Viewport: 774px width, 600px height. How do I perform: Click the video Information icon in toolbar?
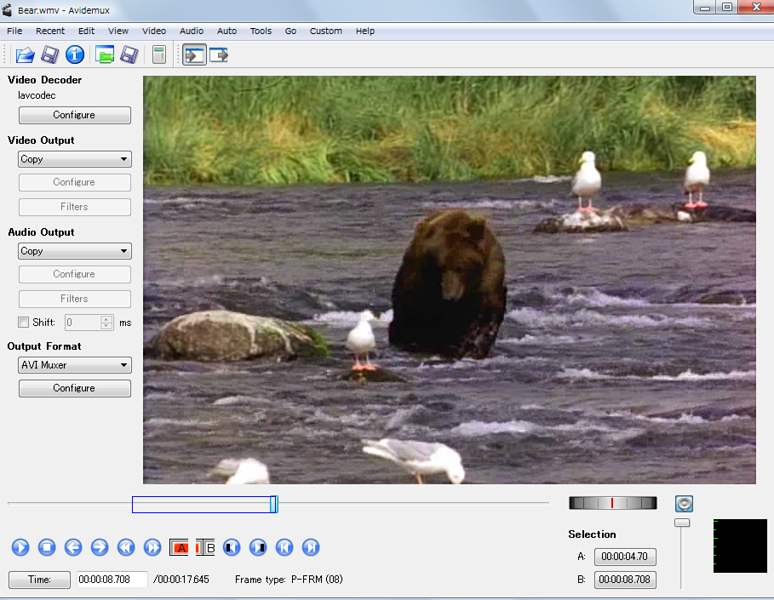click(75, 55)
